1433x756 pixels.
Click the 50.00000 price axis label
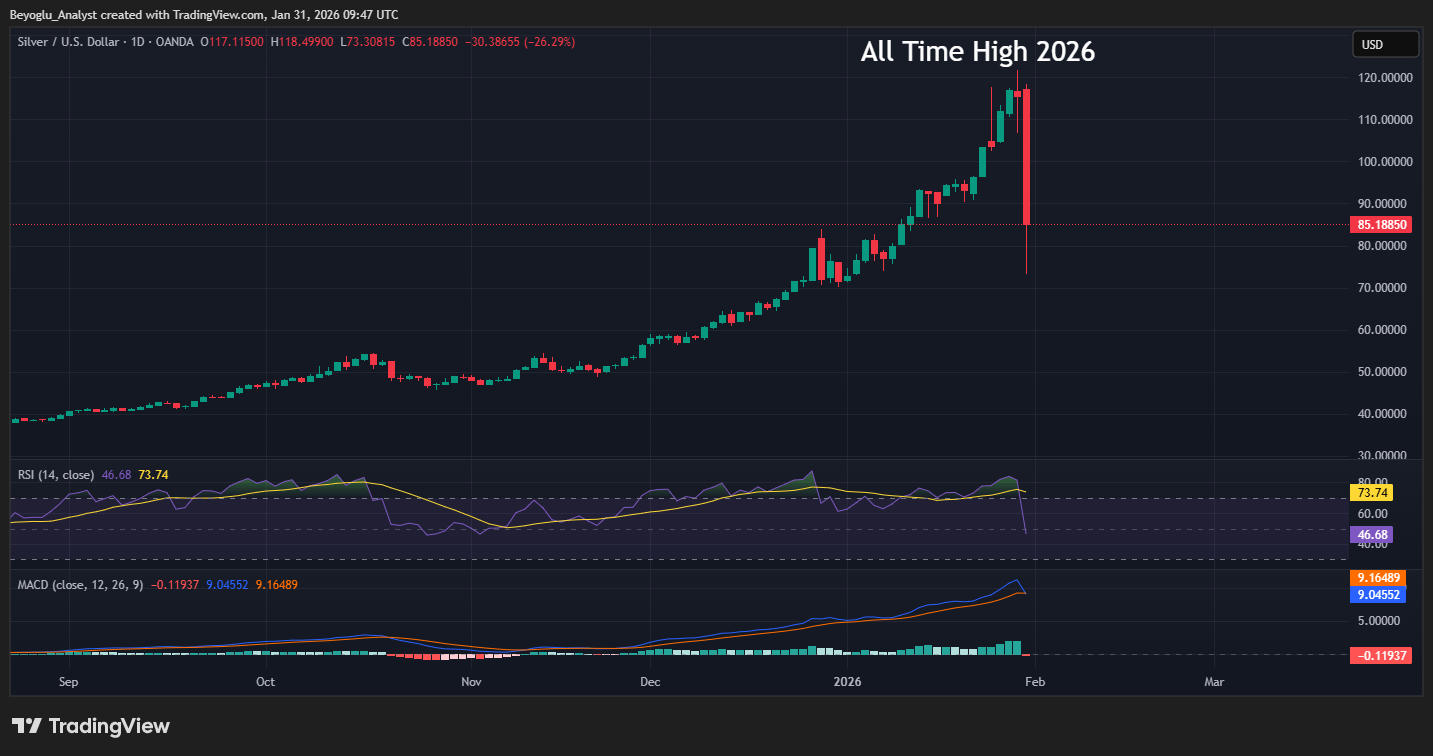(1381, 371)
